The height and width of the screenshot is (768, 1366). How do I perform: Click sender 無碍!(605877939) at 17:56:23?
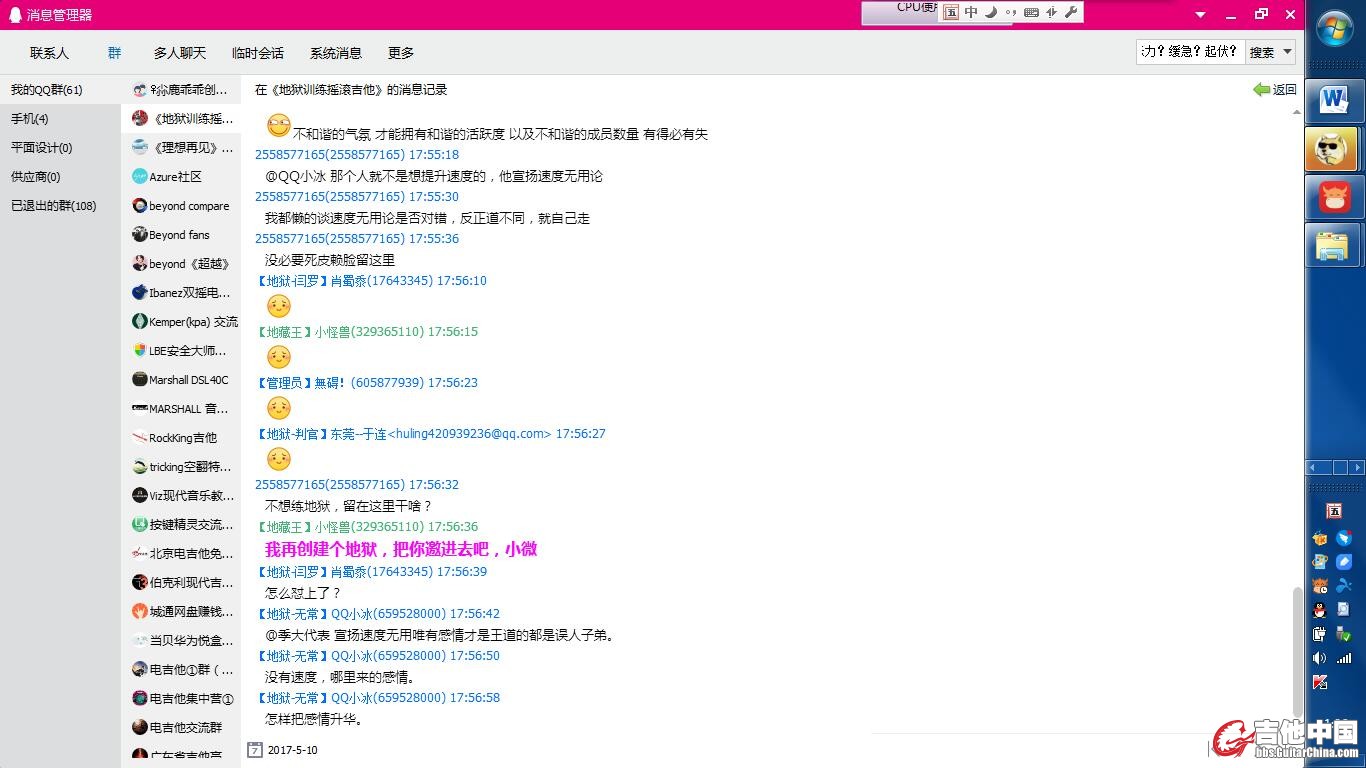tap(367, 382)
